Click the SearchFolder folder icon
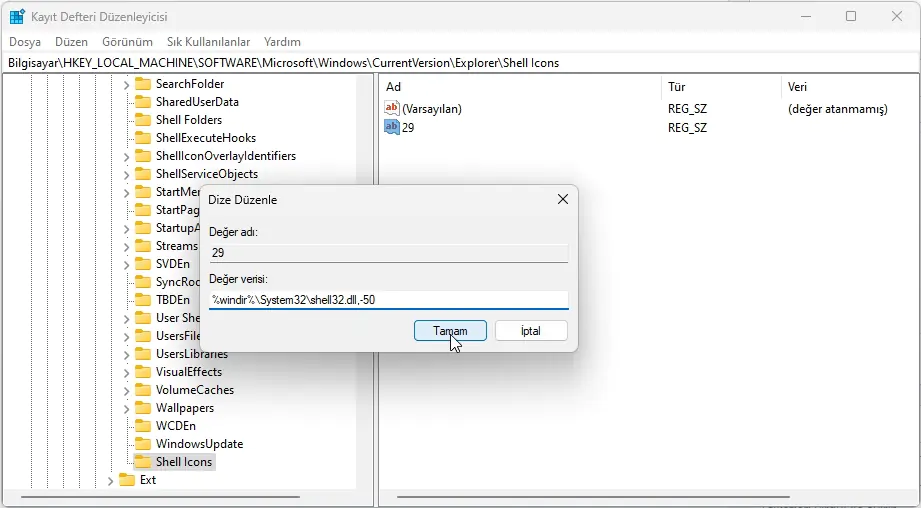The height and width of the screenshot is (508, 921). pyautogui.click(x=143, y=84)
